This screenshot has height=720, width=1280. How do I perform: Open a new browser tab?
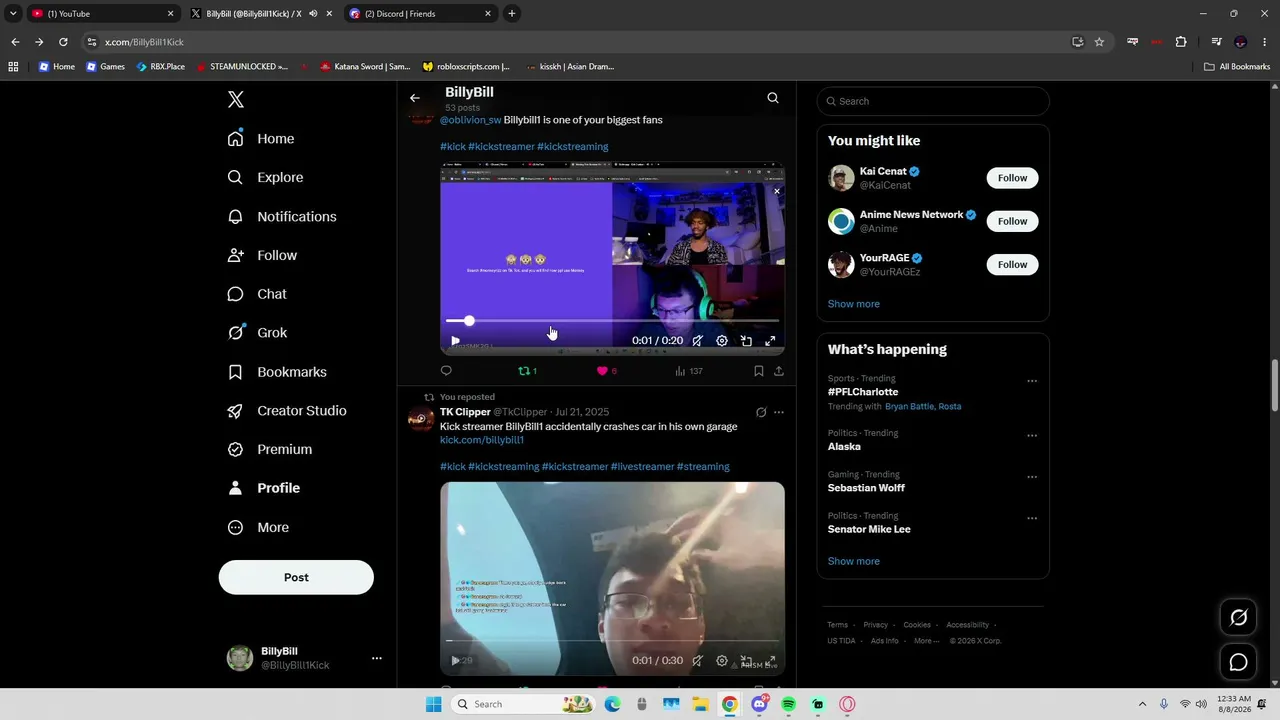pyautogui.click(x=512, y=14)
